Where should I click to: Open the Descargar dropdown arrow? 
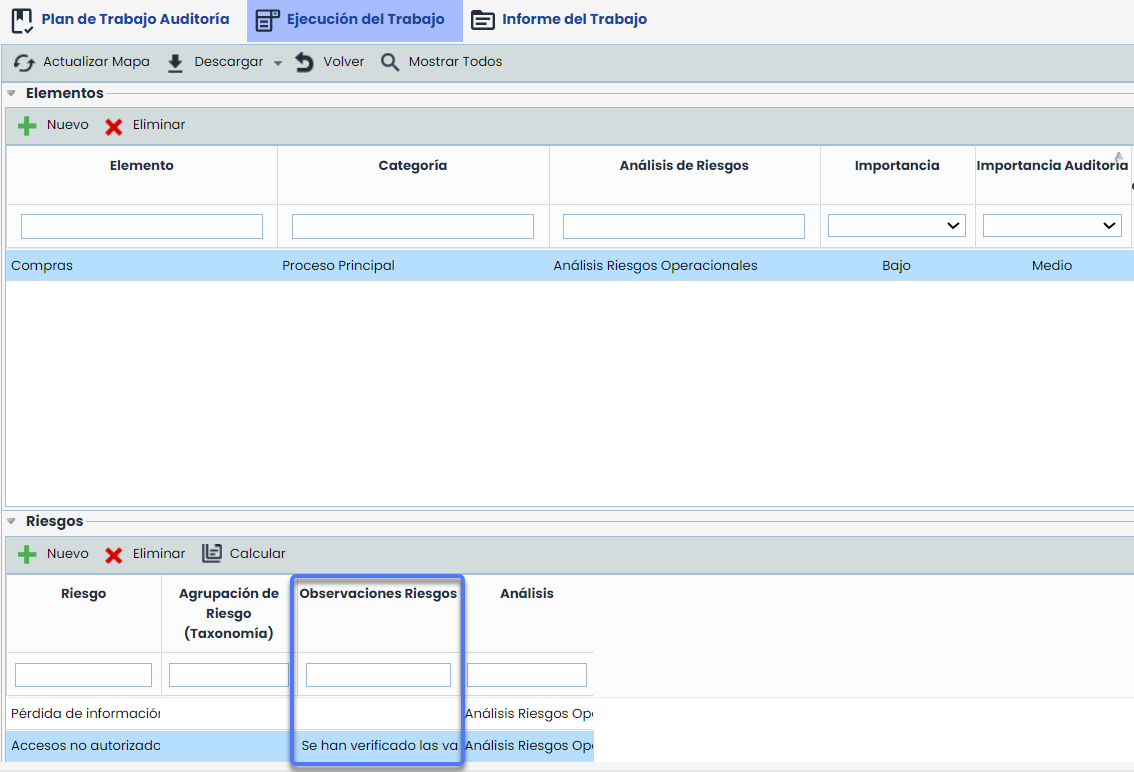click(x=278, y=63)
